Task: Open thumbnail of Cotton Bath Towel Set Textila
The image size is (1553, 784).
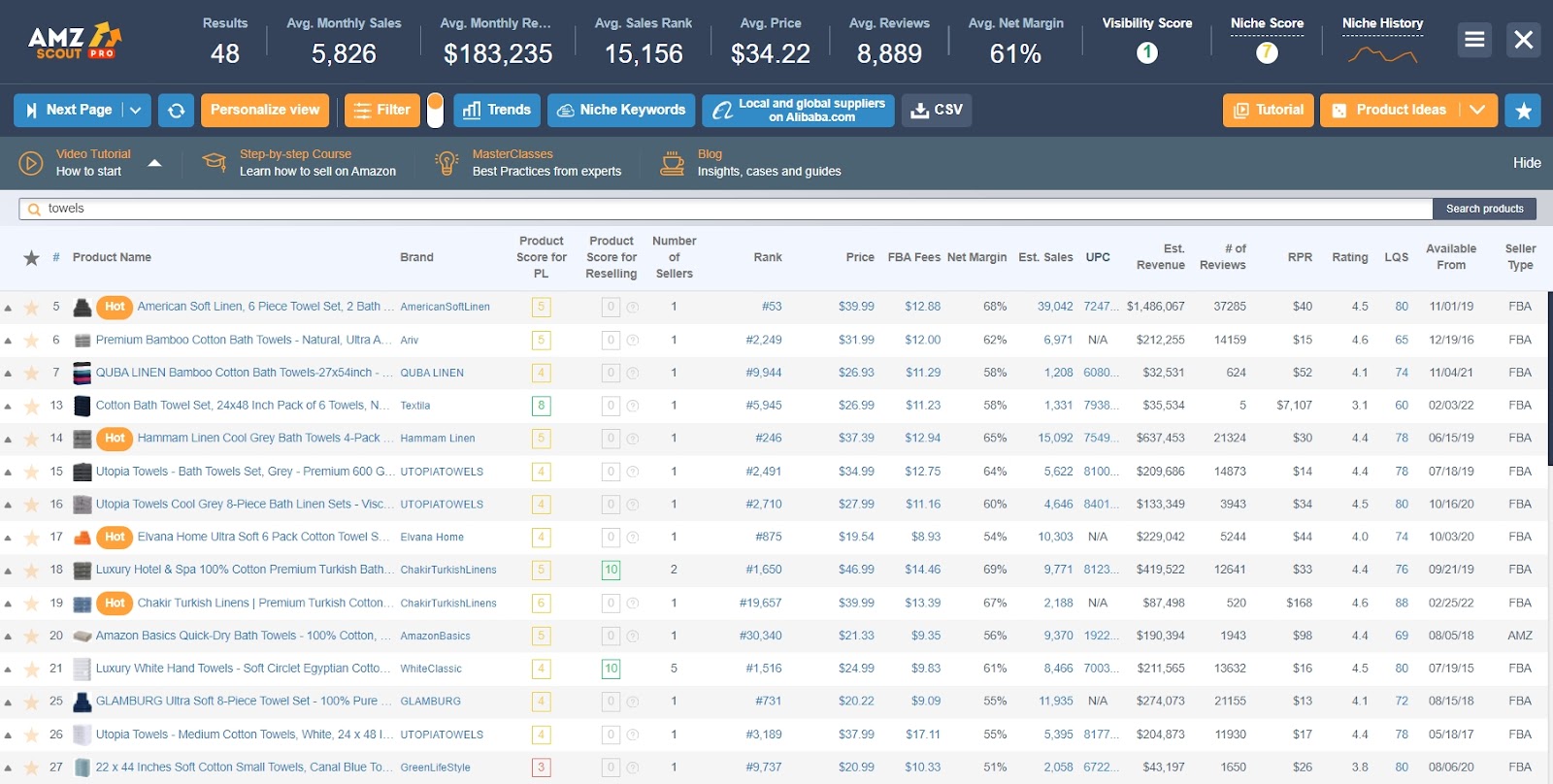Action: click(83, 406)
